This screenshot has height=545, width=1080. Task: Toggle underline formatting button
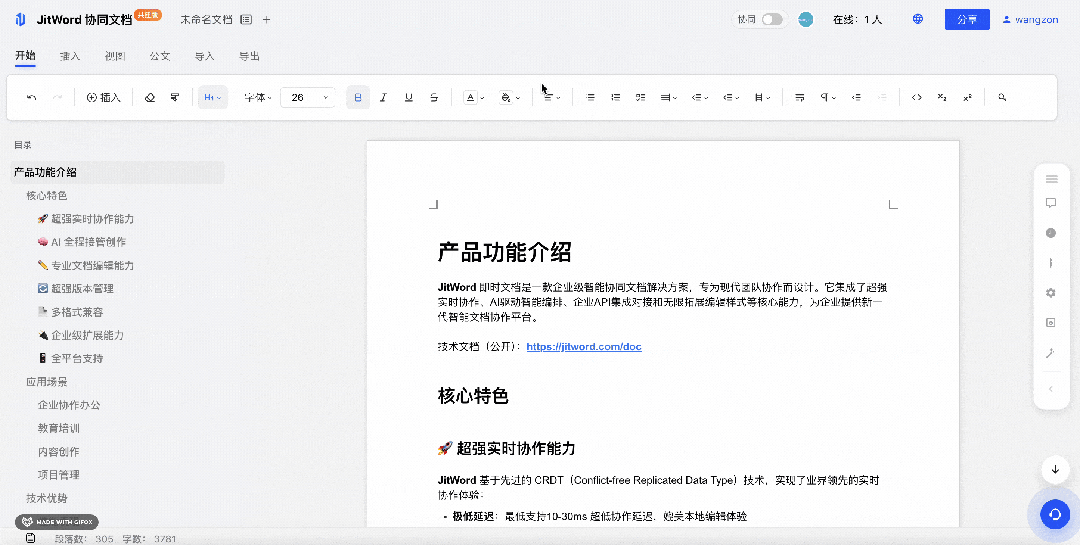(408, 98)
